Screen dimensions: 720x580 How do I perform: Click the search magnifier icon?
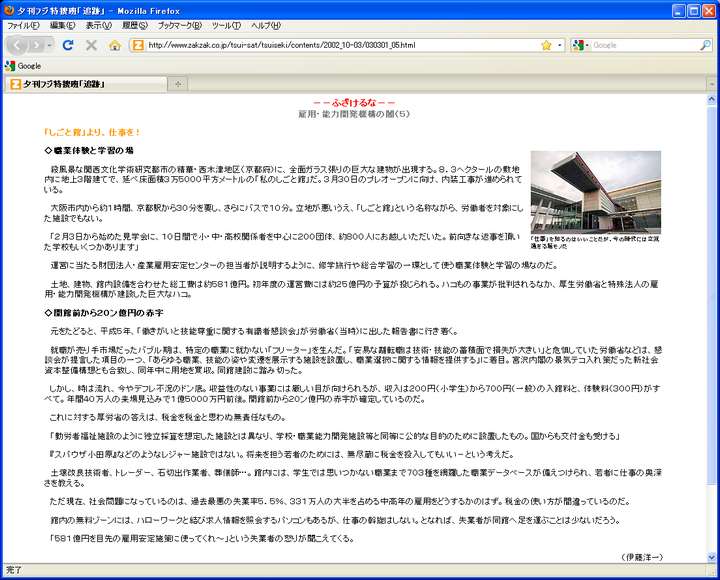tap(704, 45)
